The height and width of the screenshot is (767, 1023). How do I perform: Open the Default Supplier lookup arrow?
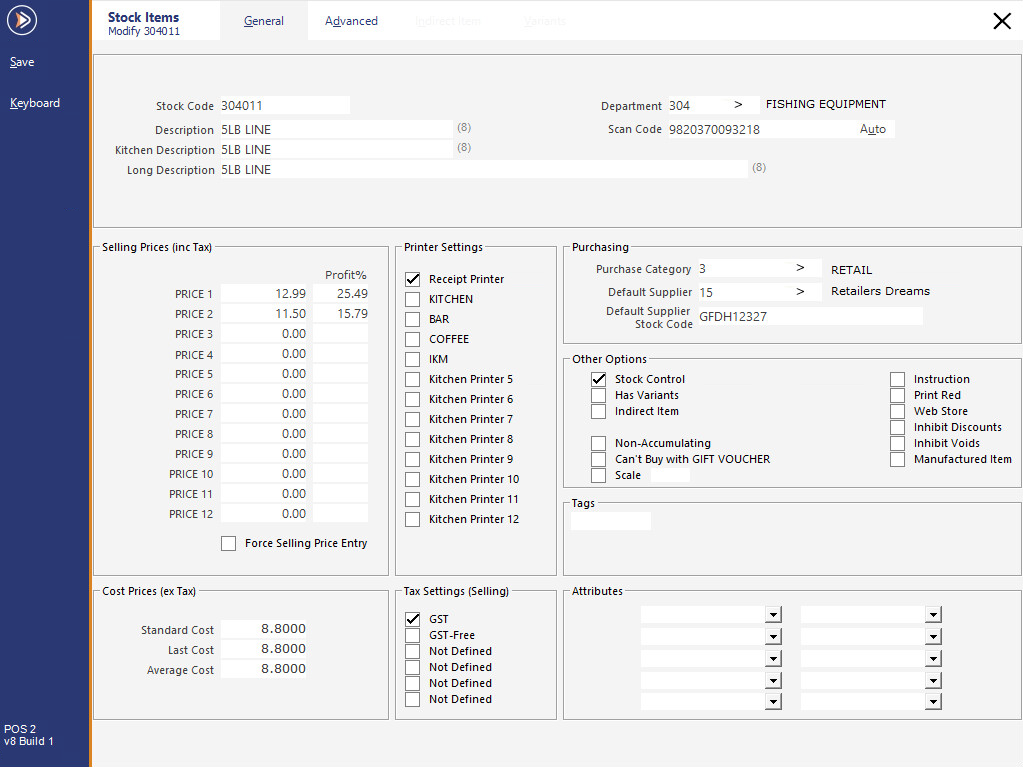800,292
